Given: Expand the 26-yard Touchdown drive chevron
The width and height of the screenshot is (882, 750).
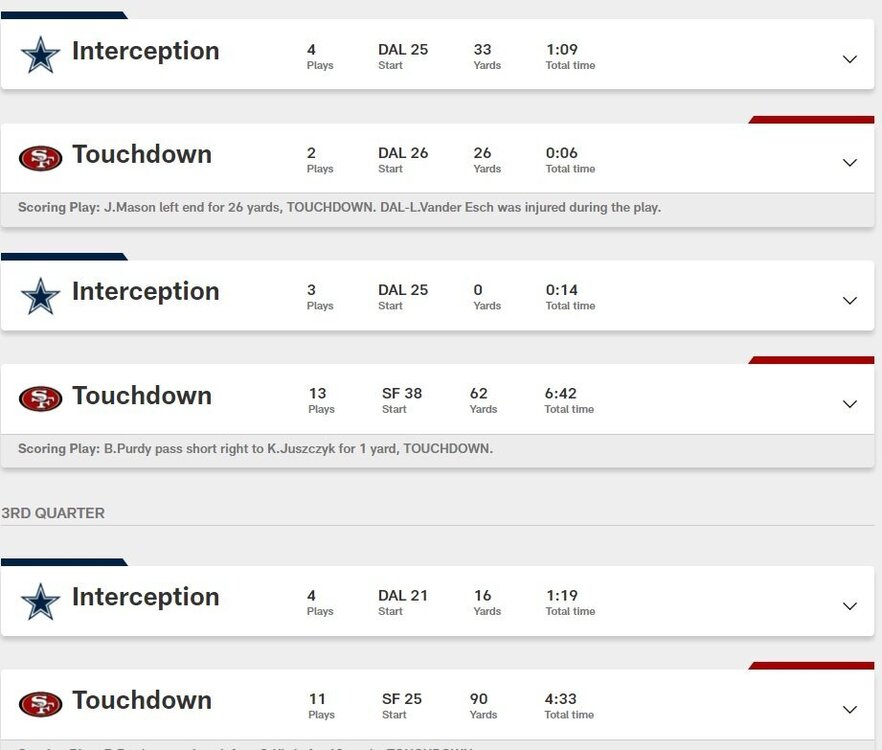Looking at the screenshot, I should click(x=850, y=163).
